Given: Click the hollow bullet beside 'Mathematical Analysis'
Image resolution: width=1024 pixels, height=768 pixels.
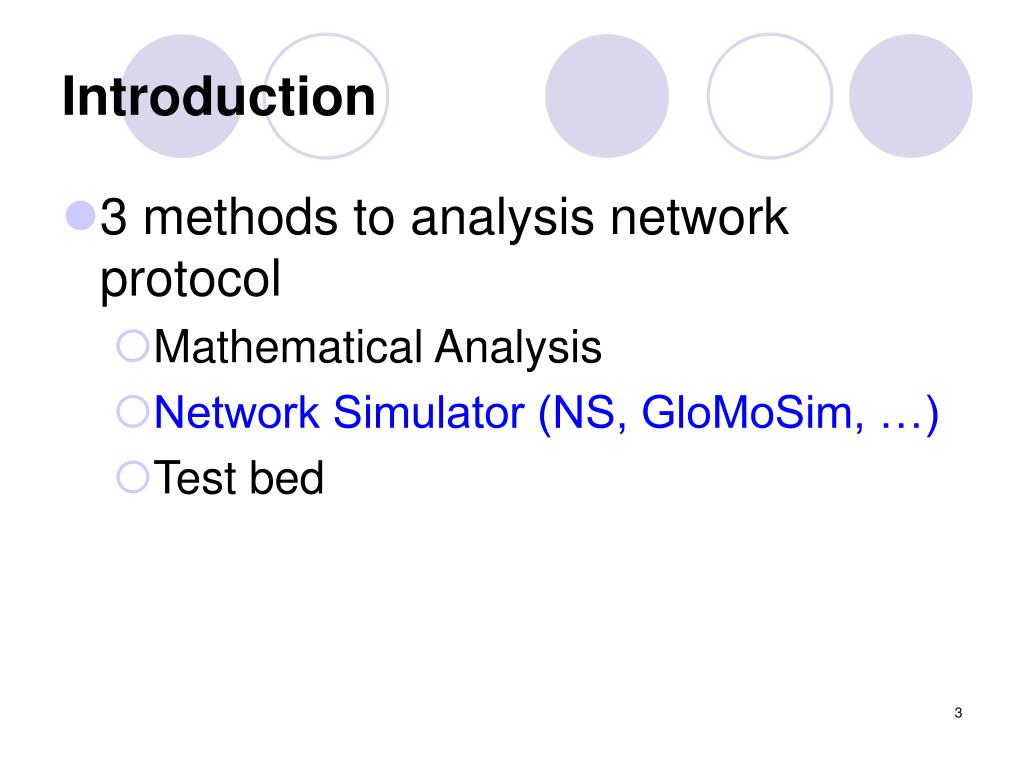Looking at the screenshot, I should (x=133, y=346).
